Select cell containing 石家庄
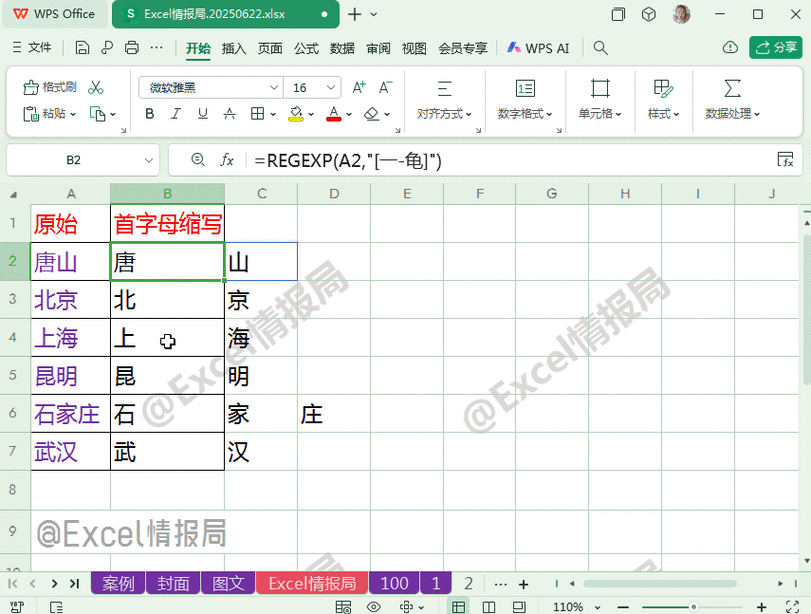The width and height of the screenshot is (811, 614). [70, 414]
